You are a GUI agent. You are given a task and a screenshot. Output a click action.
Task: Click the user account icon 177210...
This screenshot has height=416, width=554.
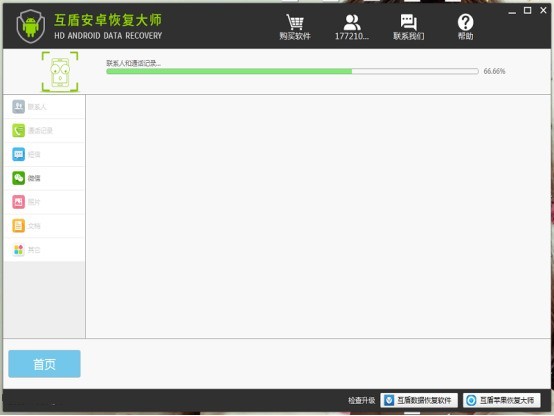pos(352,22)
